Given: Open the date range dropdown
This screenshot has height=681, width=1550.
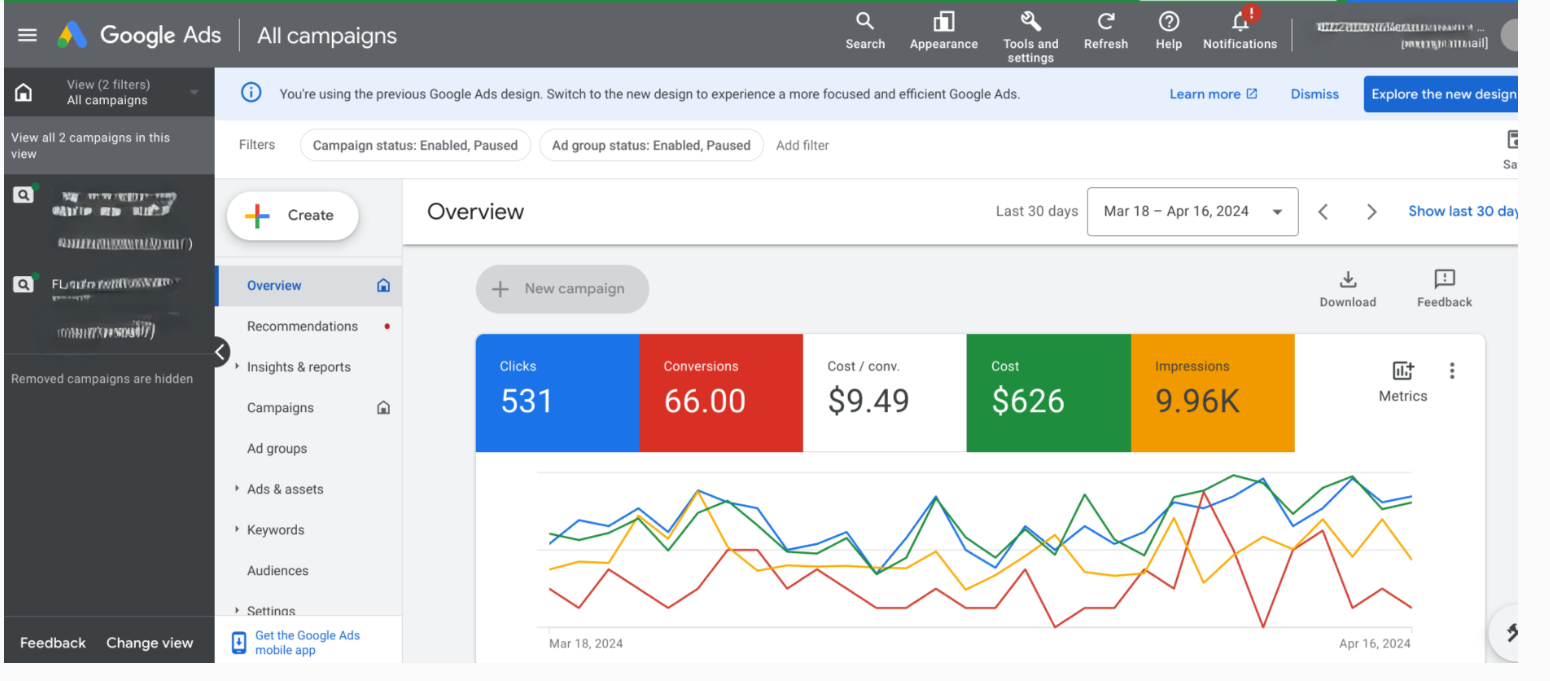Looking at the screenshot, I should [x=1192, y=212].
